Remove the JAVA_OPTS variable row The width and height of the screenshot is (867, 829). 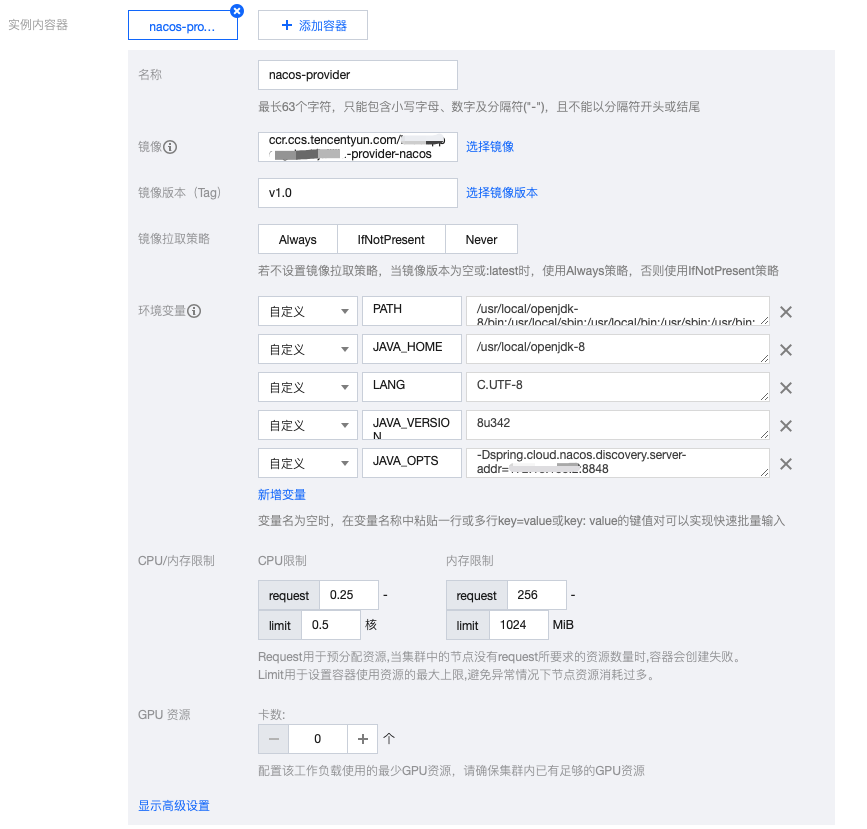click(x=786, y=464)
